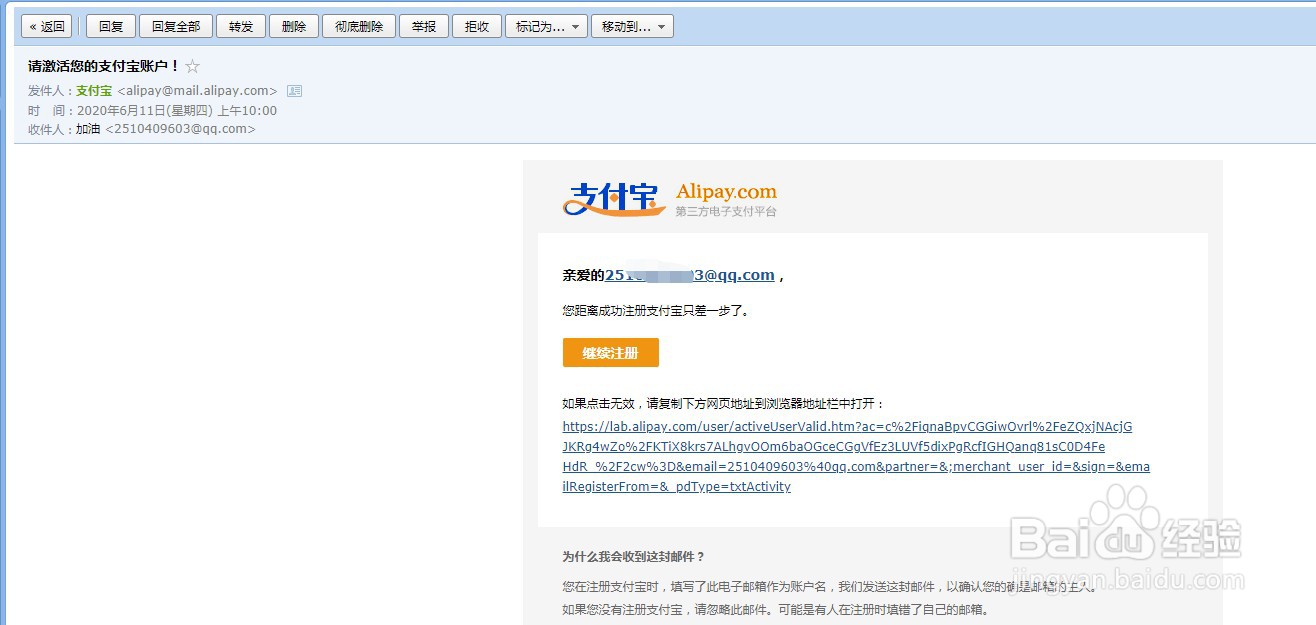Select text 您距离成功注册支付宝只差一步了。
Image resolution: width=1316 pixels, height=625 pixels.
tap(656, 311)
